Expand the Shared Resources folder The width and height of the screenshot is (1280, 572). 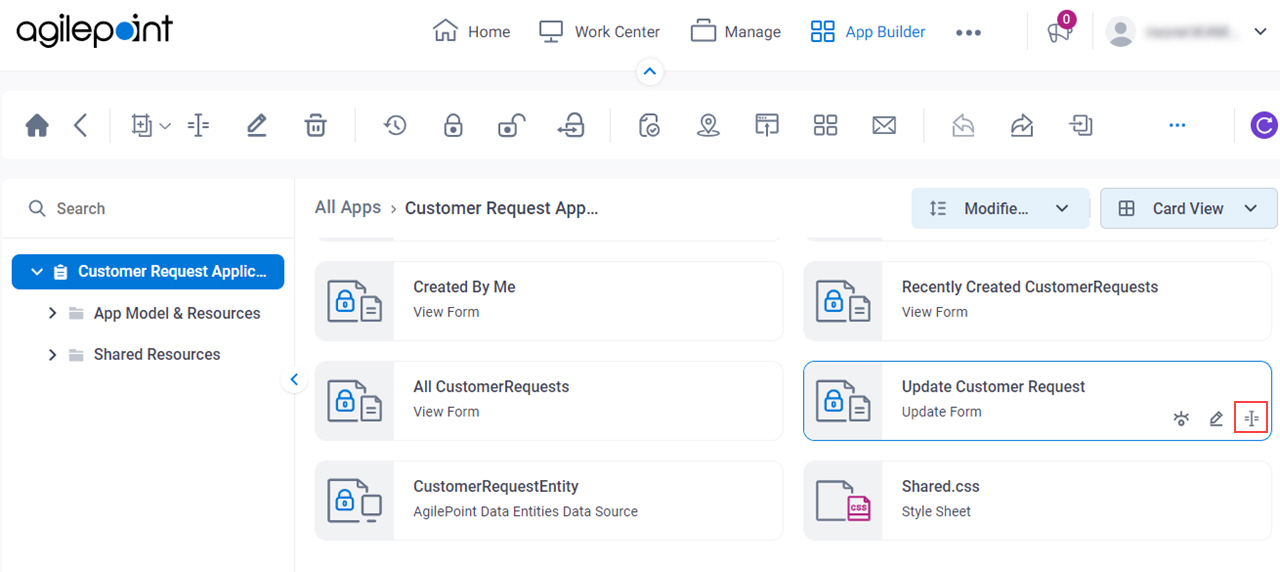[52, 354]
